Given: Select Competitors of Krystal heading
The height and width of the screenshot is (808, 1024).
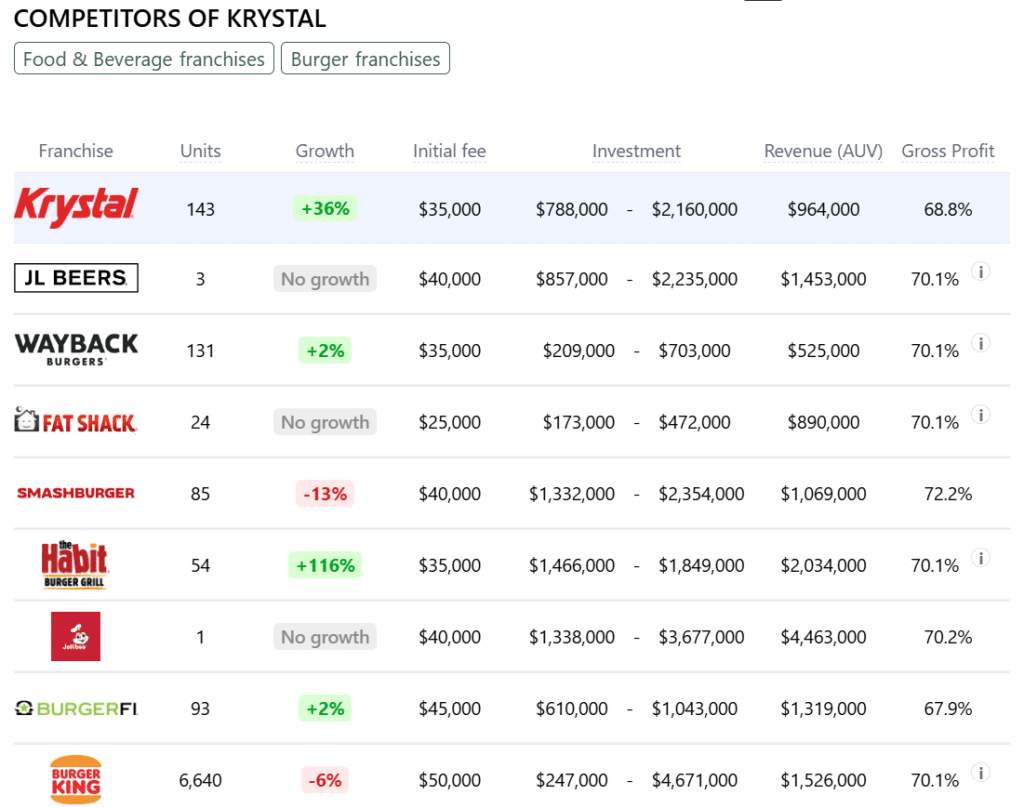Looking at the screenshot, I should click(x=170, y=18).
